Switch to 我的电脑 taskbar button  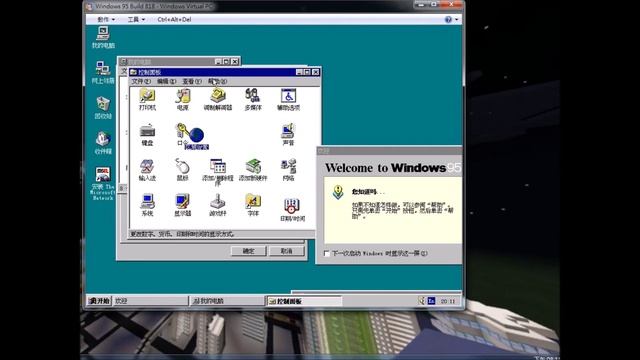tap(227, 301)
